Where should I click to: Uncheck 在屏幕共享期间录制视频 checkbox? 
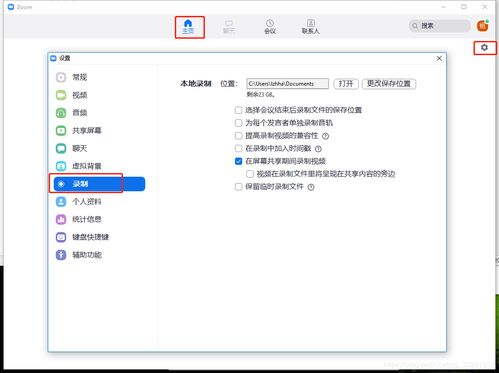click(x=238, y=161)
